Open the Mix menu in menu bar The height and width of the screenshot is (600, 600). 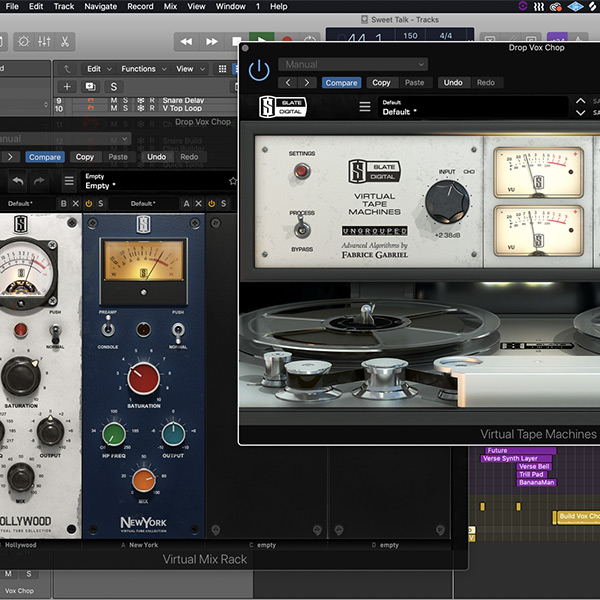point(170,6)
